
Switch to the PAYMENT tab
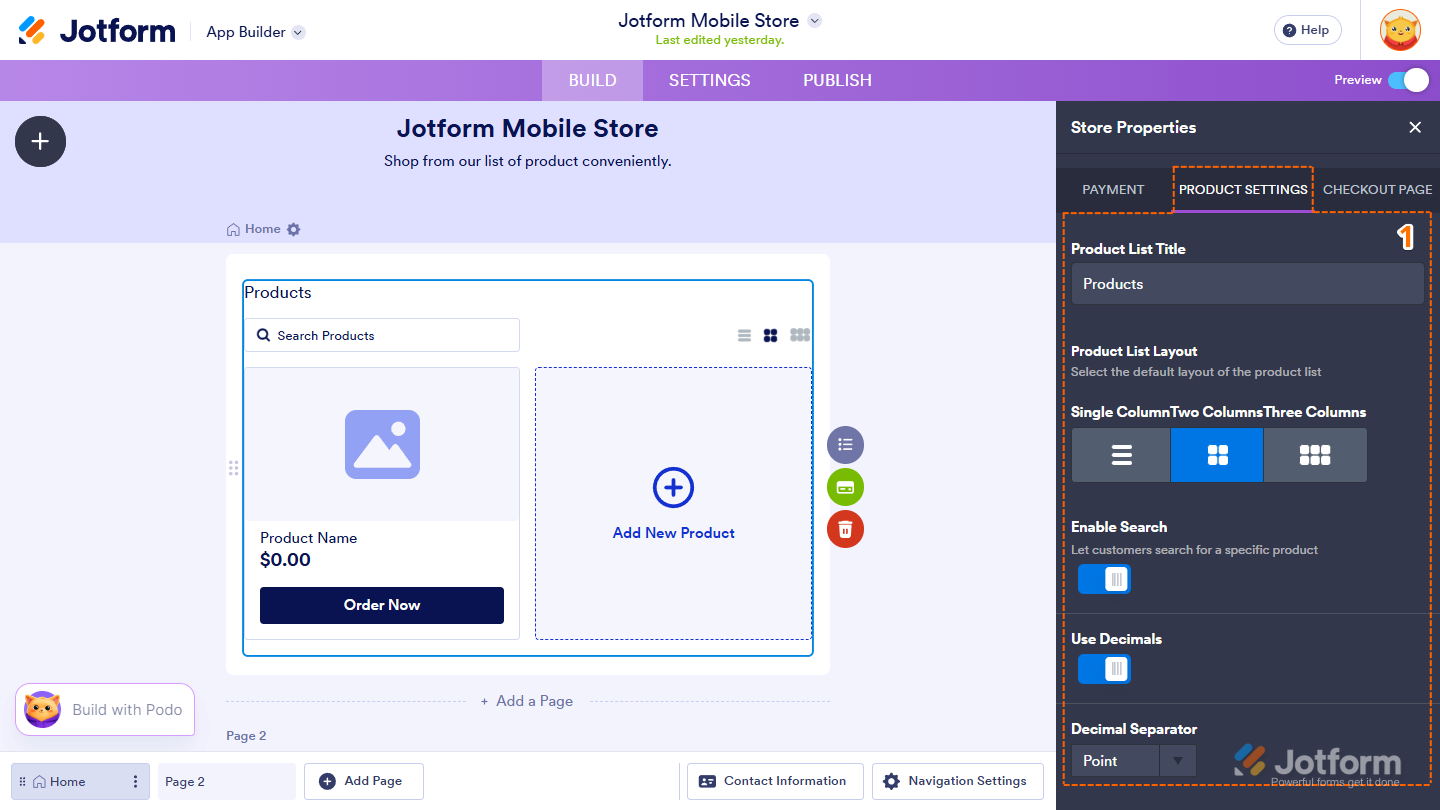[1114, 189]
